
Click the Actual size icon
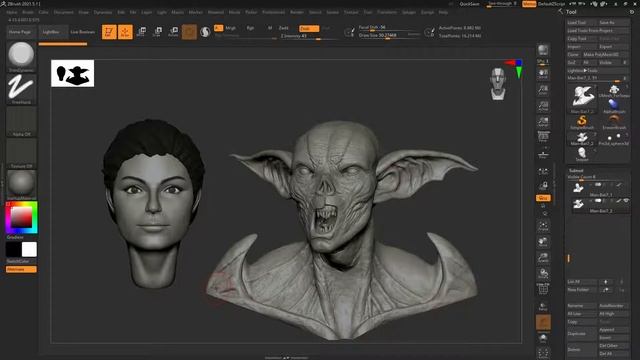coord(543,106)
